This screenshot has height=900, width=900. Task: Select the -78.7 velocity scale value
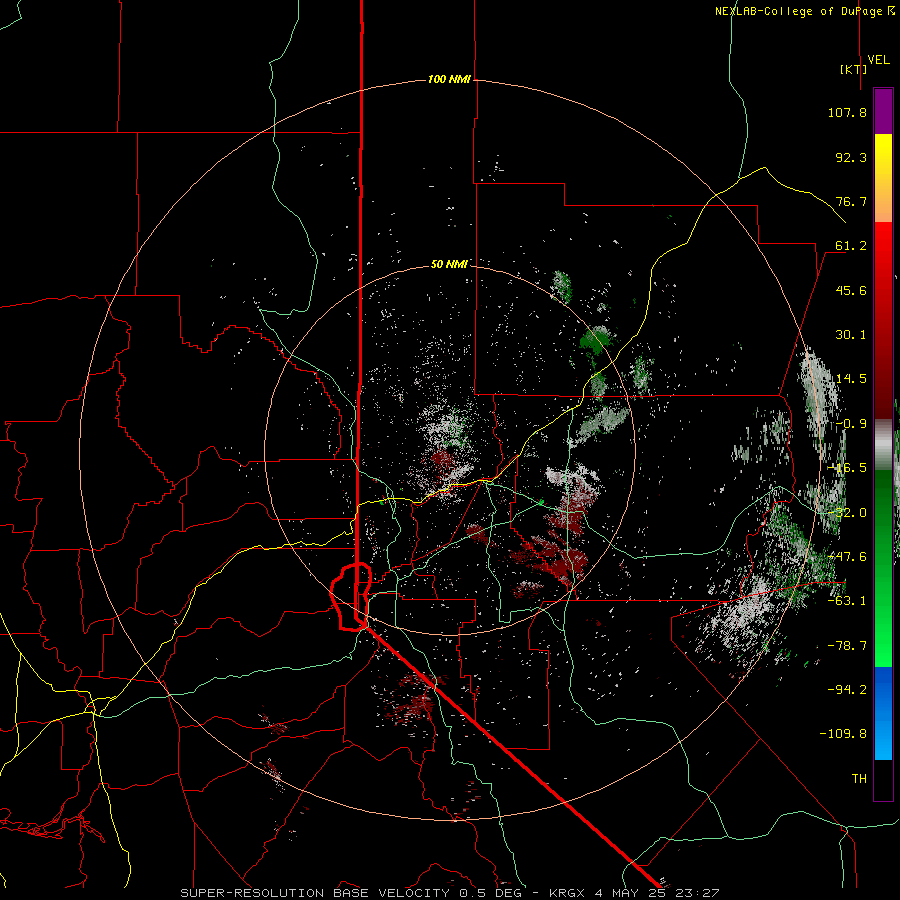coord(847,646)
